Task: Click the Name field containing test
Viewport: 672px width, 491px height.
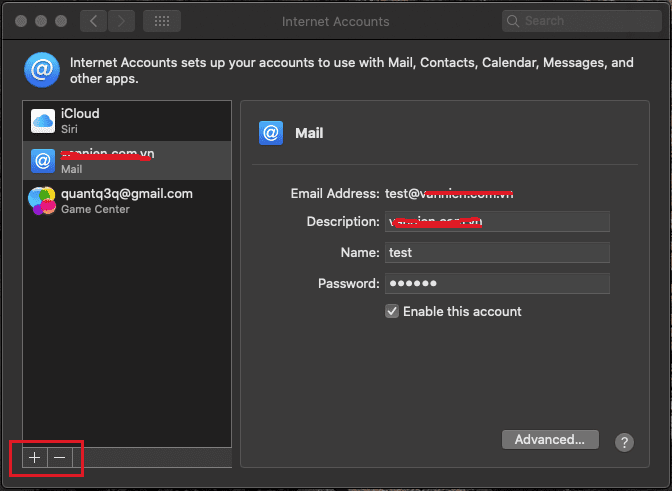Action: [497, 252]
